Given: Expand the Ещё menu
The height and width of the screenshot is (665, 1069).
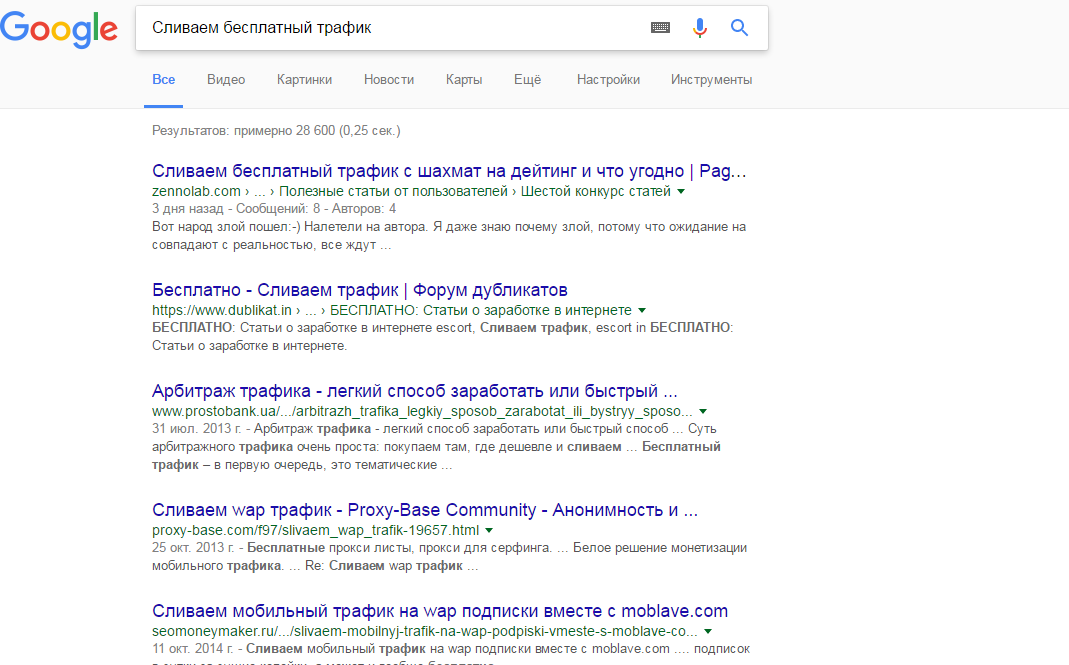Looking at the screenshot, I should pyautogui.click(x=527, y=80).
